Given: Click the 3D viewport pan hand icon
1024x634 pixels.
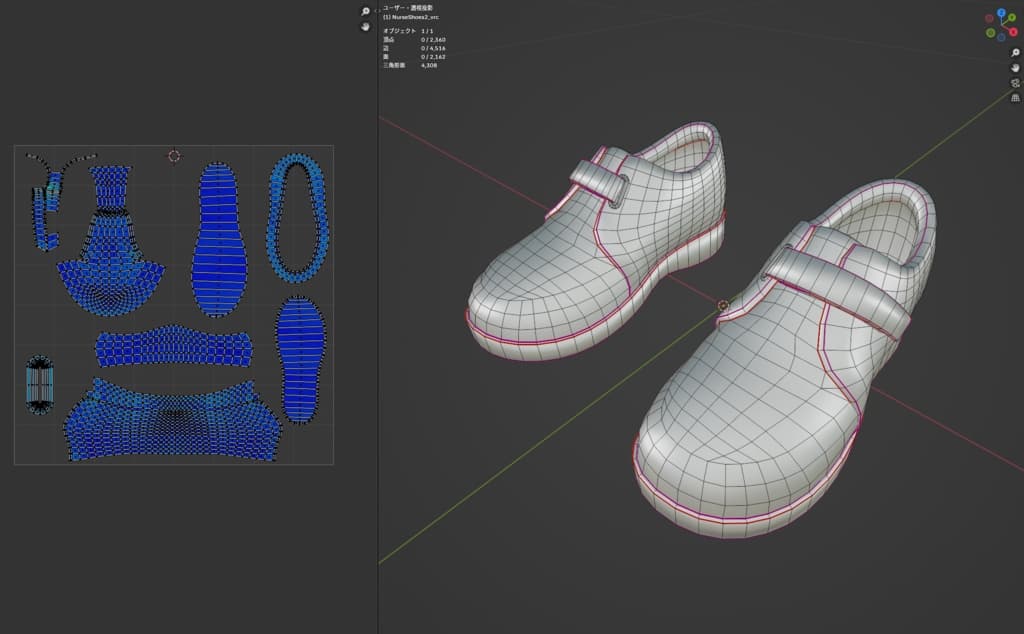Looking at the screenshot, I should tap(1015, 67).
